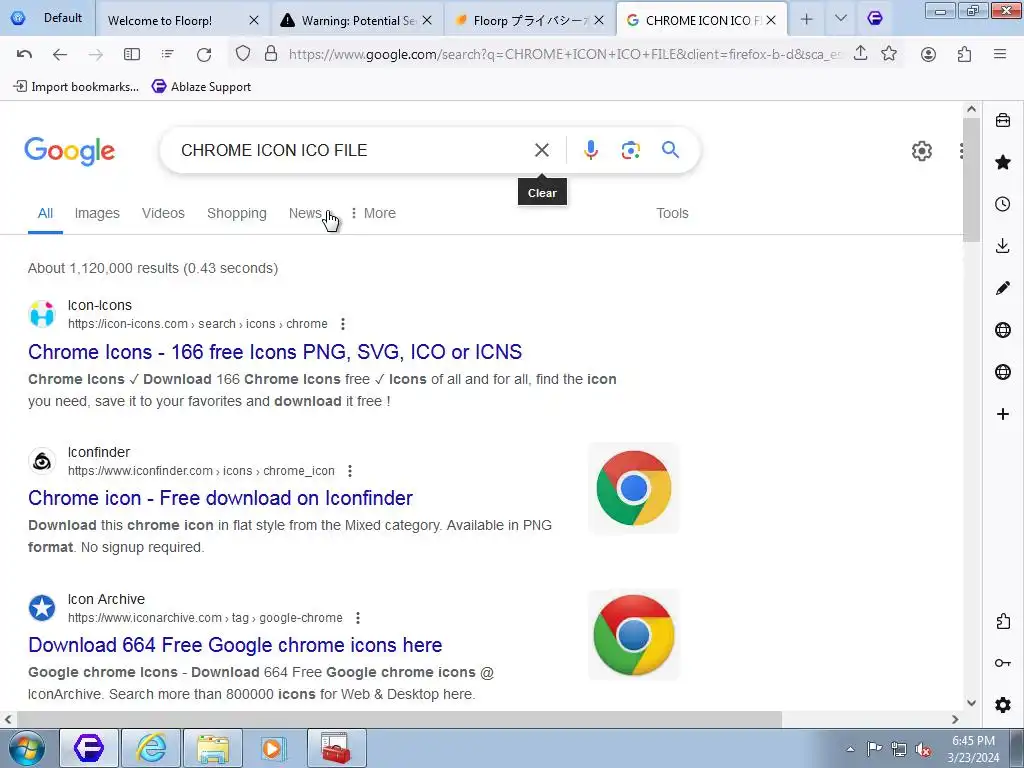The width and height of the screenshot is (1024, 768).
Task: Switch to the Floorp プライバシー tab
Action: (530, 20)
